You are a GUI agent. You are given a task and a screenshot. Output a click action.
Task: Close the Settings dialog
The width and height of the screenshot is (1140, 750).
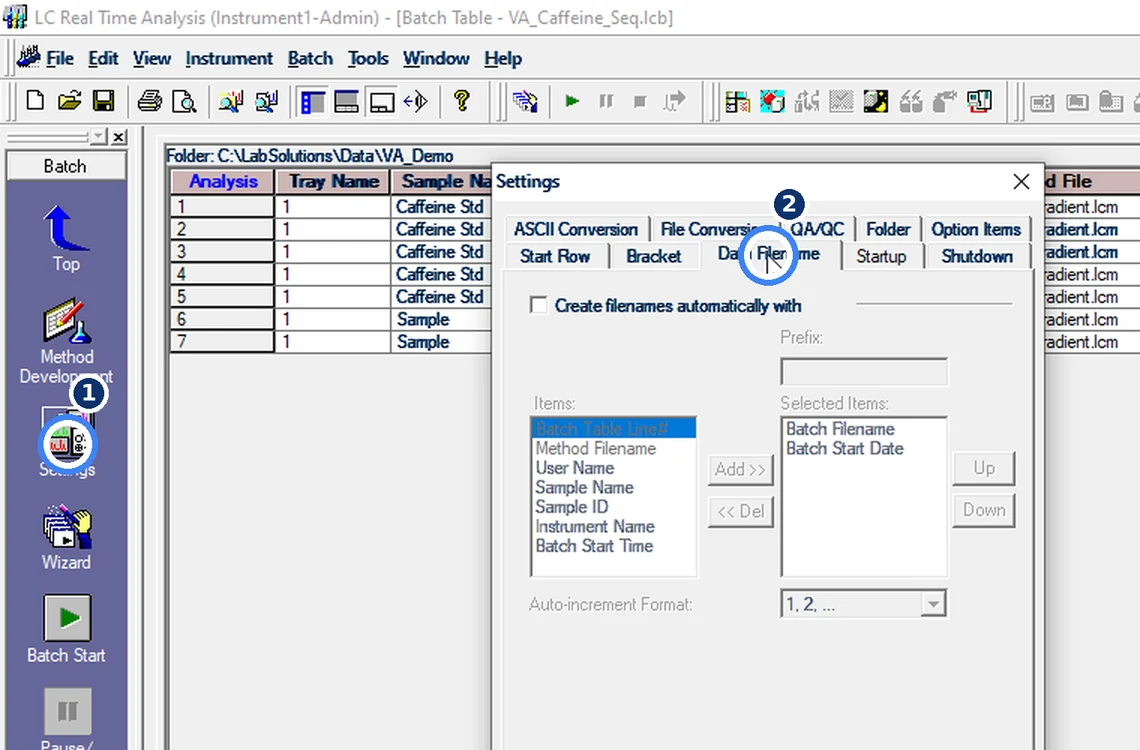coord(1021,182)
